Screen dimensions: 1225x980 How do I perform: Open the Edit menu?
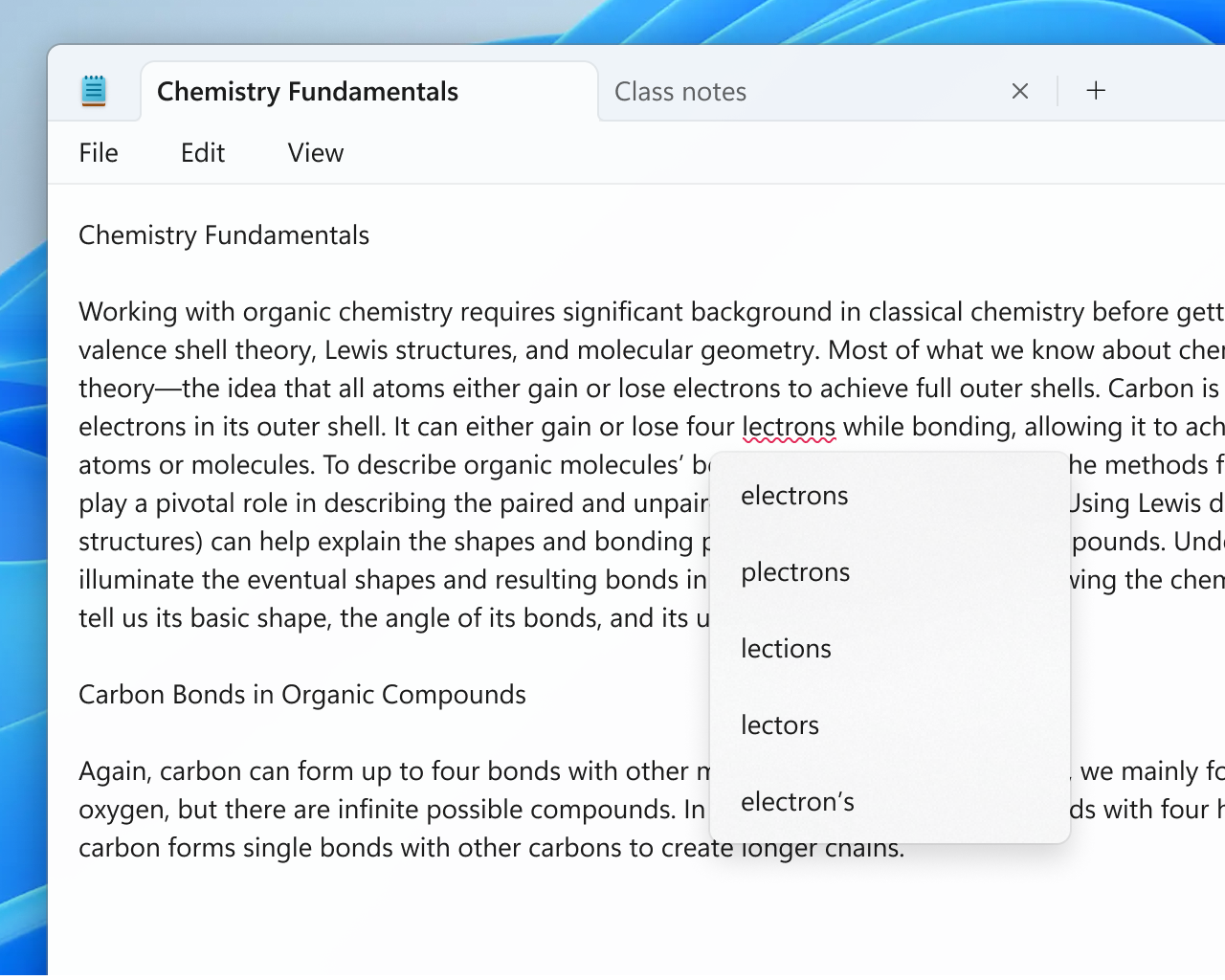203,153
